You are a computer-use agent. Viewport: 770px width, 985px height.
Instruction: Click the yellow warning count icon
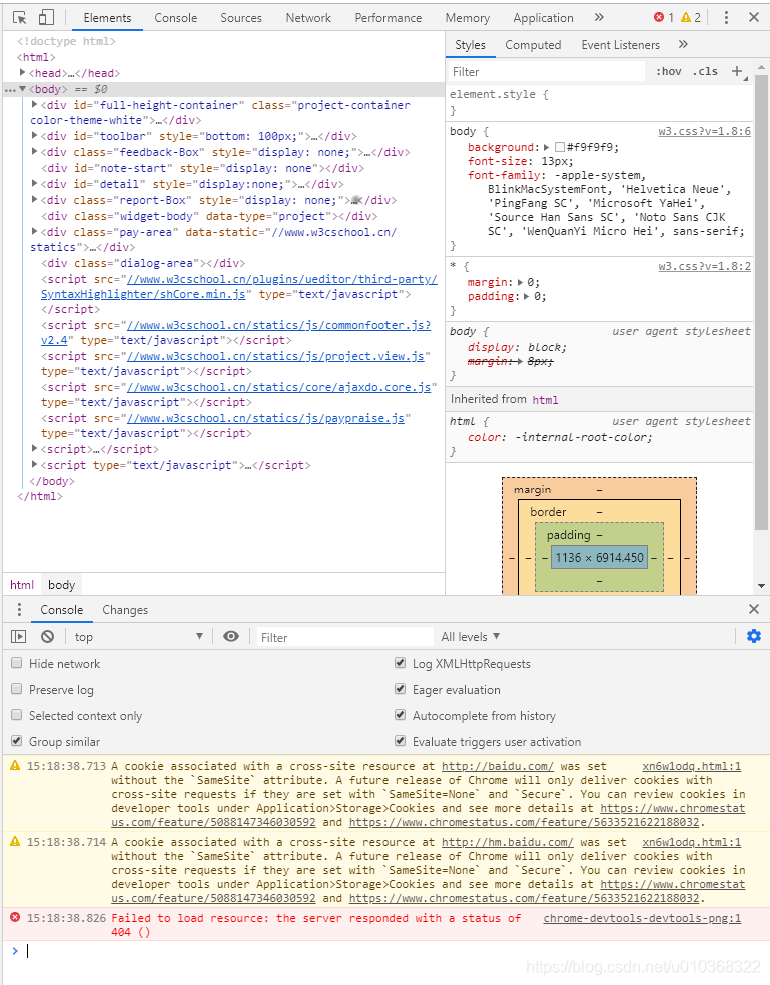tap(686, 18)
